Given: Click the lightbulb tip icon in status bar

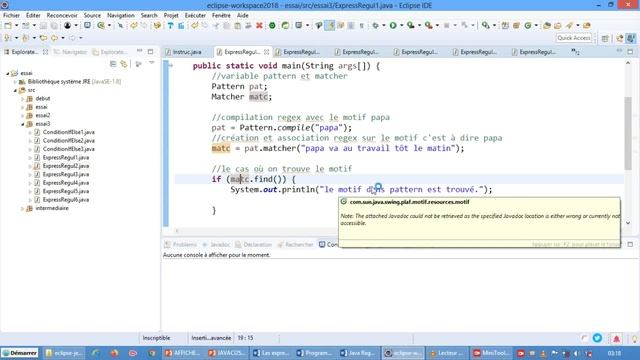Looking at the screenshot, I should 634,338.
